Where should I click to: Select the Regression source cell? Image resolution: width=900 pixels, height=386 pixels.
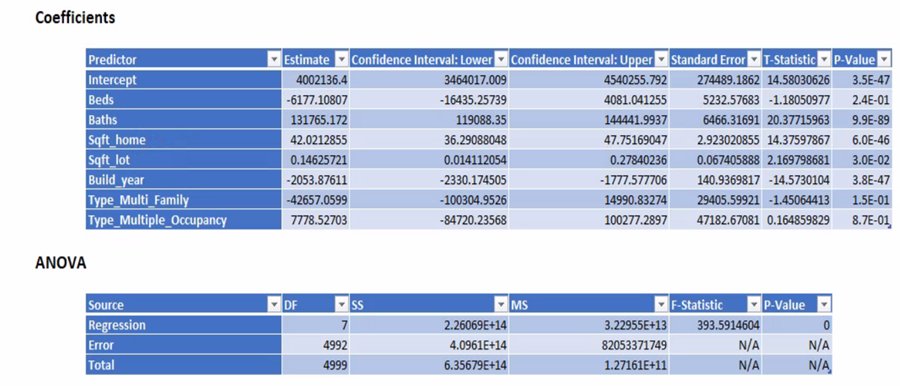184,325
